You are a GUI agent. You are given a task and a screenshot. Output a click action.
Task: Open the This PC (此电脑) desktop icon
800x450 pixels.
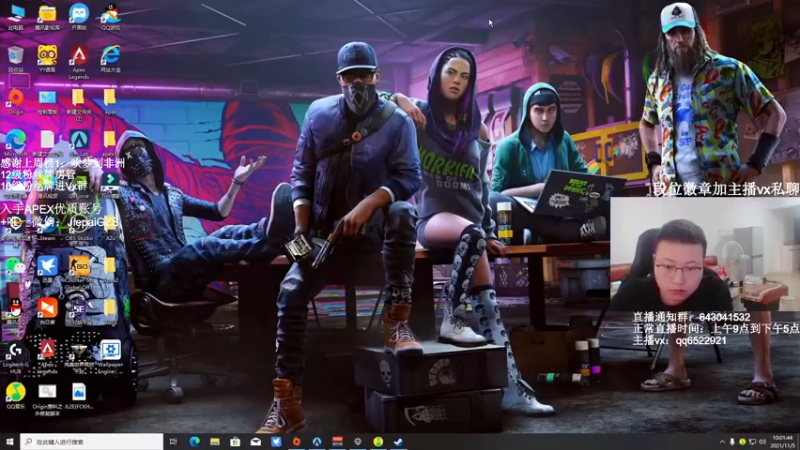(16, 16)
